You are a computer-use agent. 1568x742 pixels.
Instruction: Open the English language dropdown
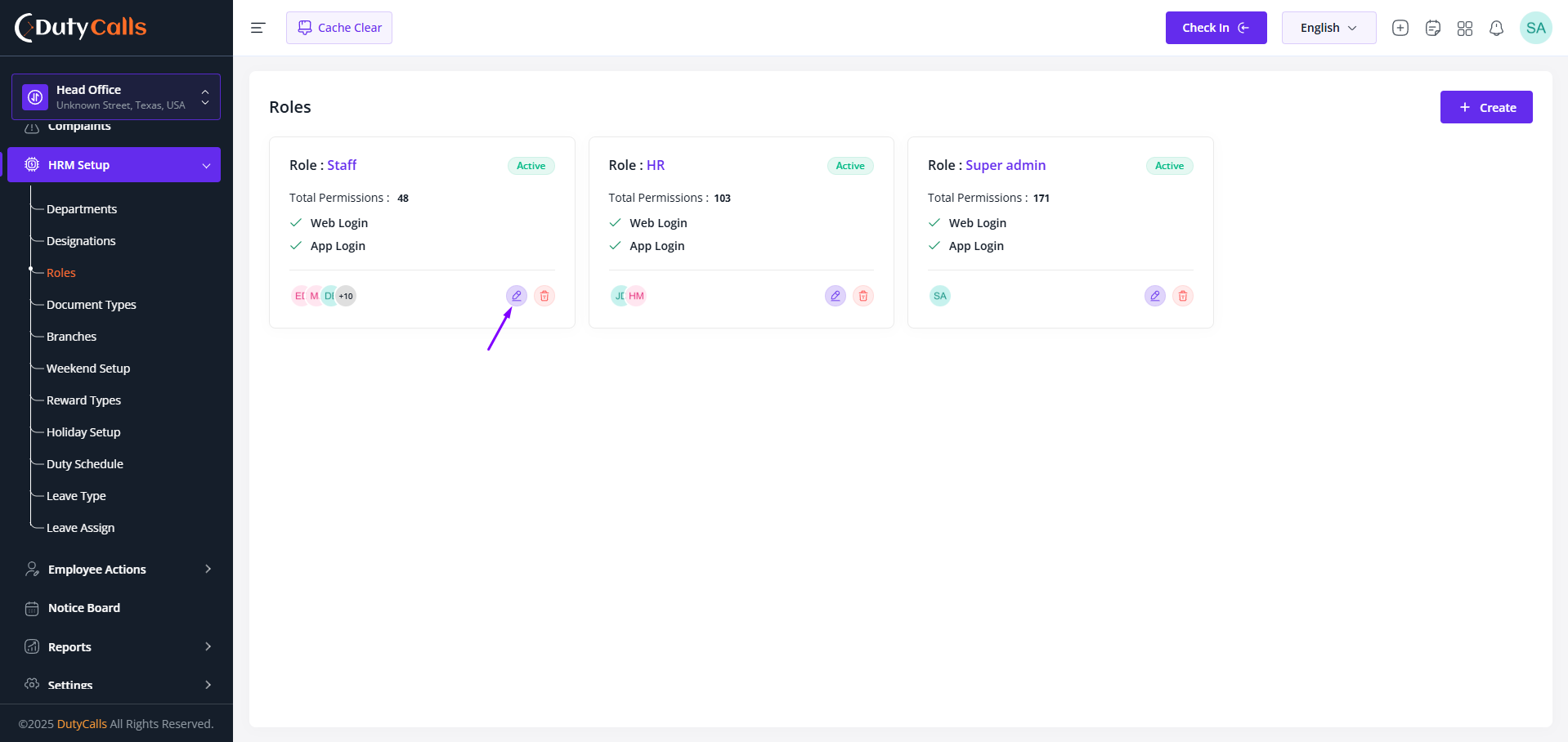coord(1328,28)
